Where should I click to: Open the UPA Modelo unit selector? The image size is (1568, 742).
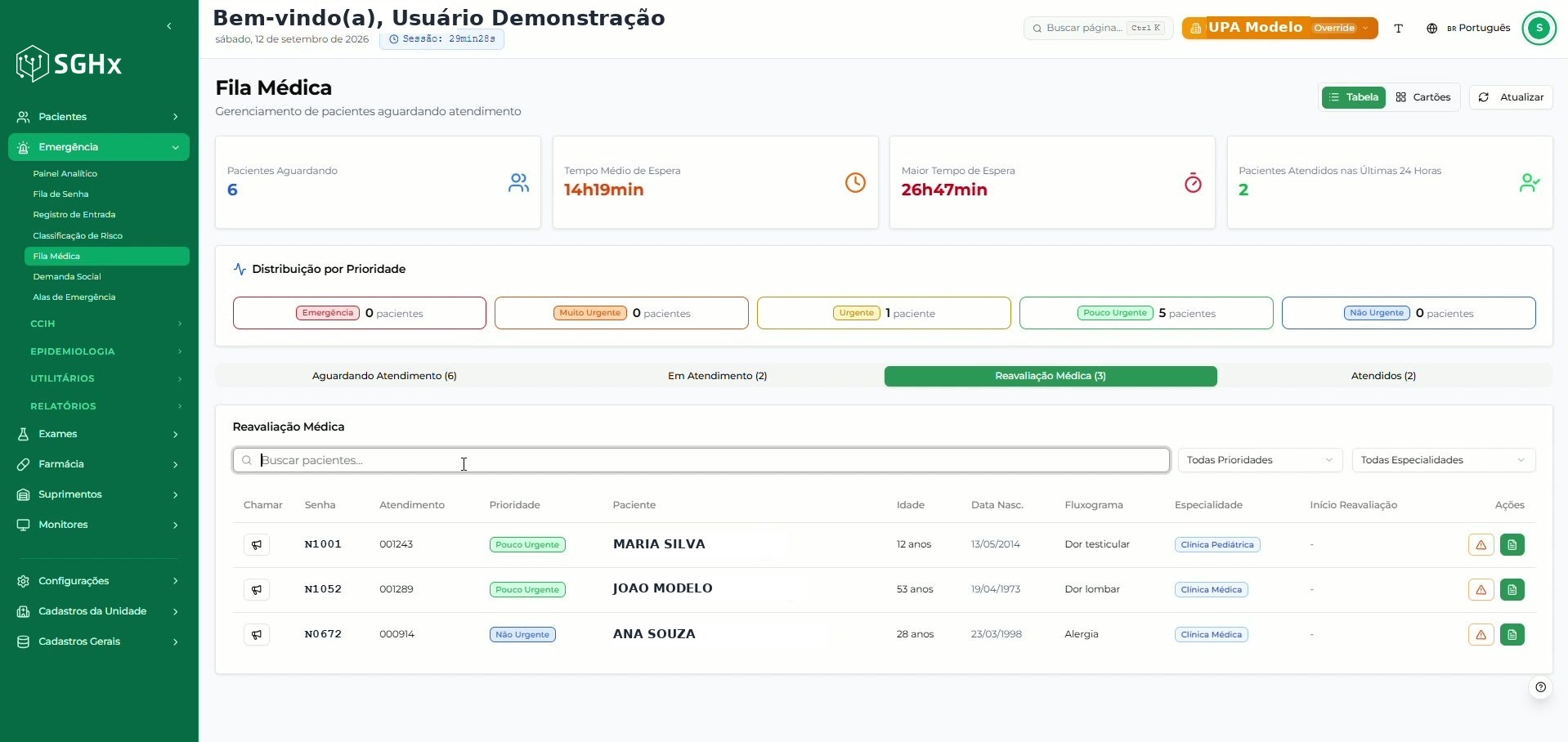point(1279,28)
